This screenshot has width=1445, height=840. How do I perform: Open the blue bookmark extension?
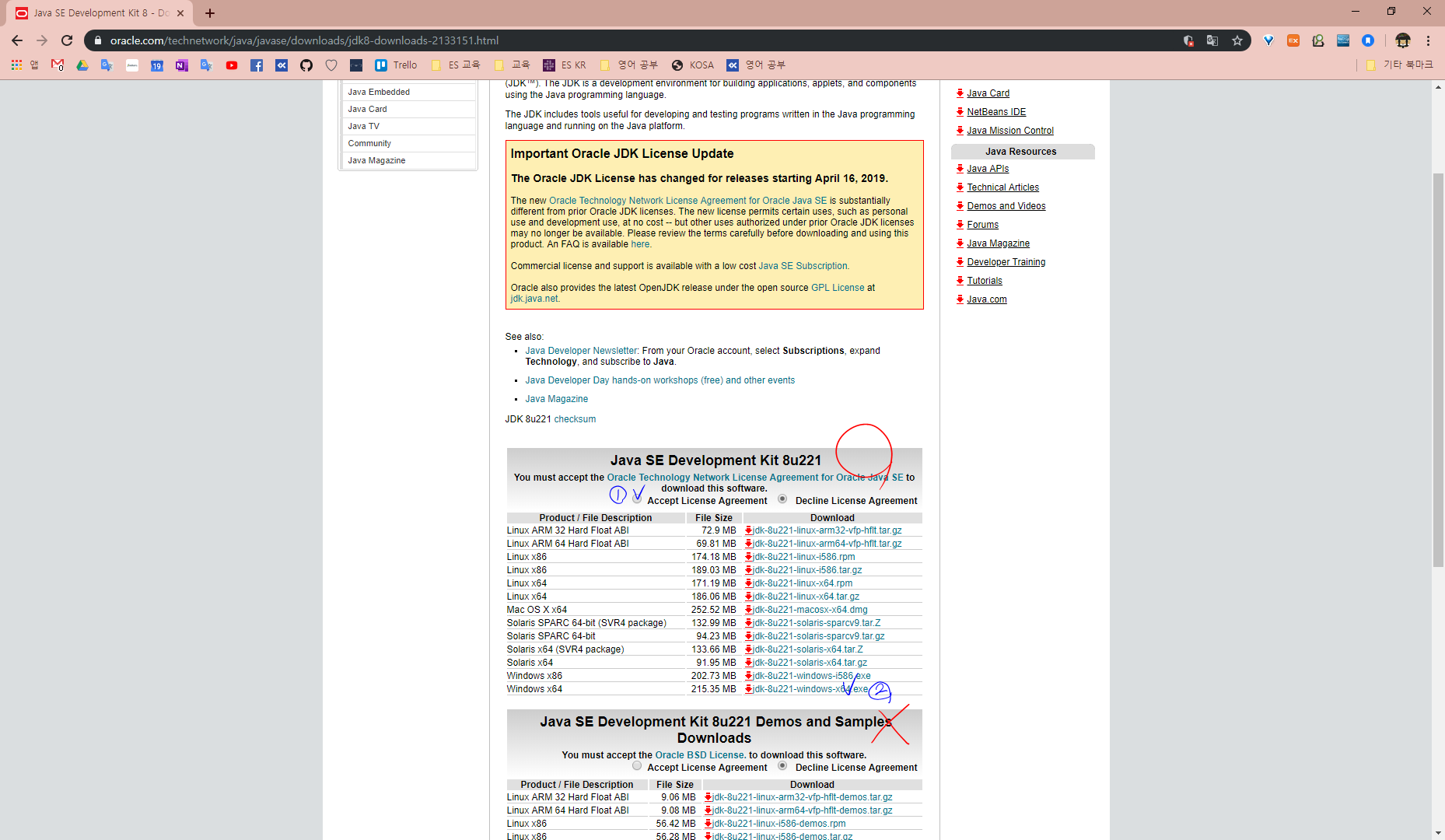[x=1368, y=40]
